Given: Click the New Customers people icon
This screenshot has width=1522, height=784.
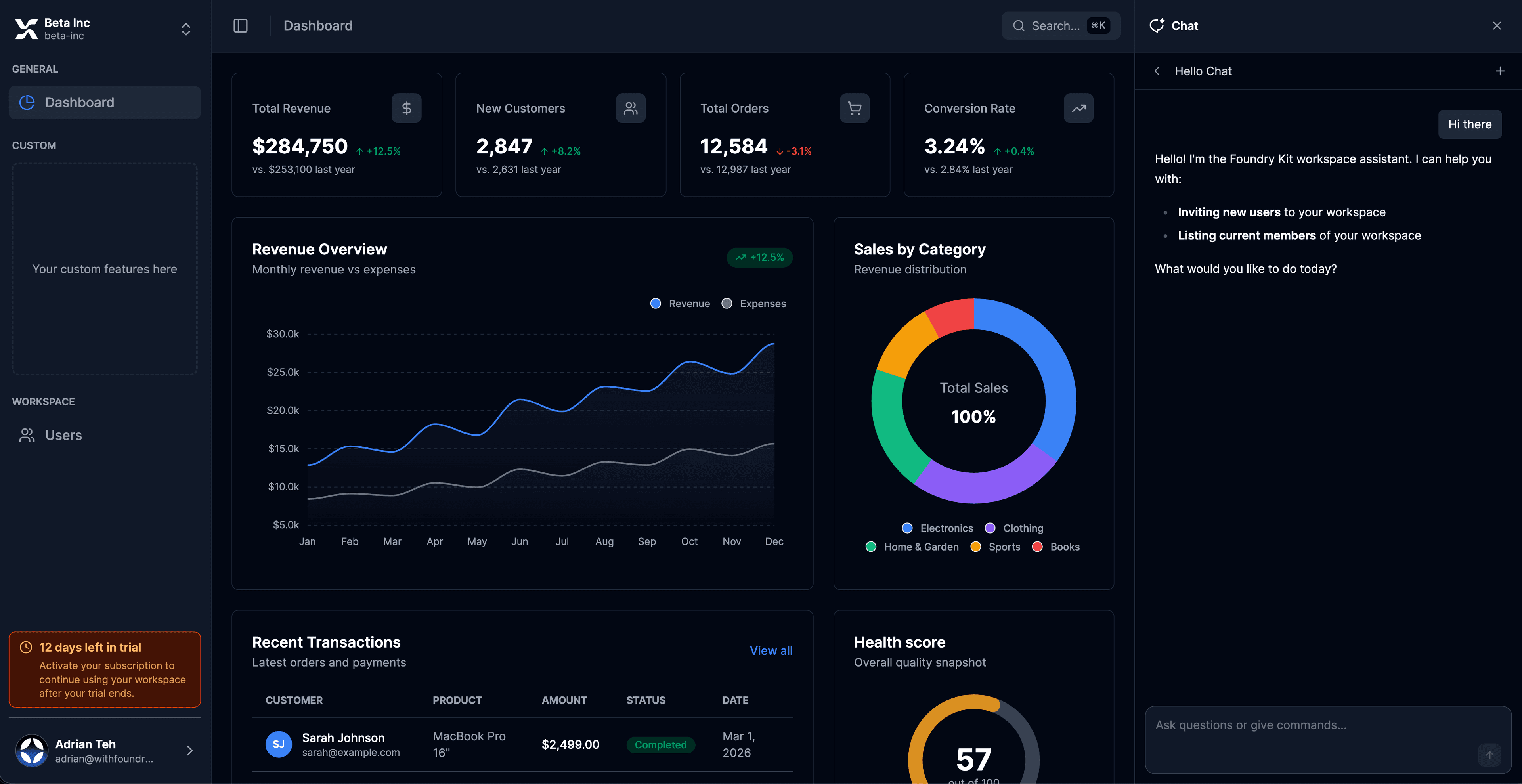Looking at the screenshot, I should [x=631, y=108].
